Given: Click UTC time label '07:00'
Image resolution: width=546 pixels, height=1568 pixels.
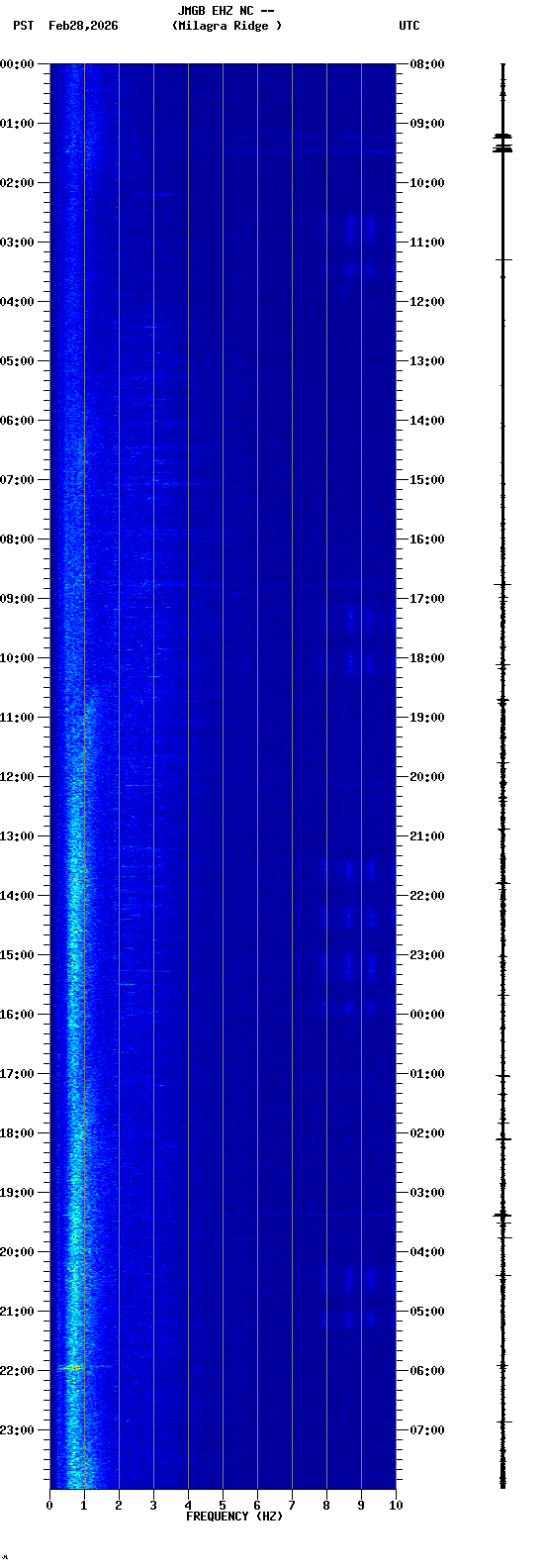Looking at the screenshot, I should 427,1430.
